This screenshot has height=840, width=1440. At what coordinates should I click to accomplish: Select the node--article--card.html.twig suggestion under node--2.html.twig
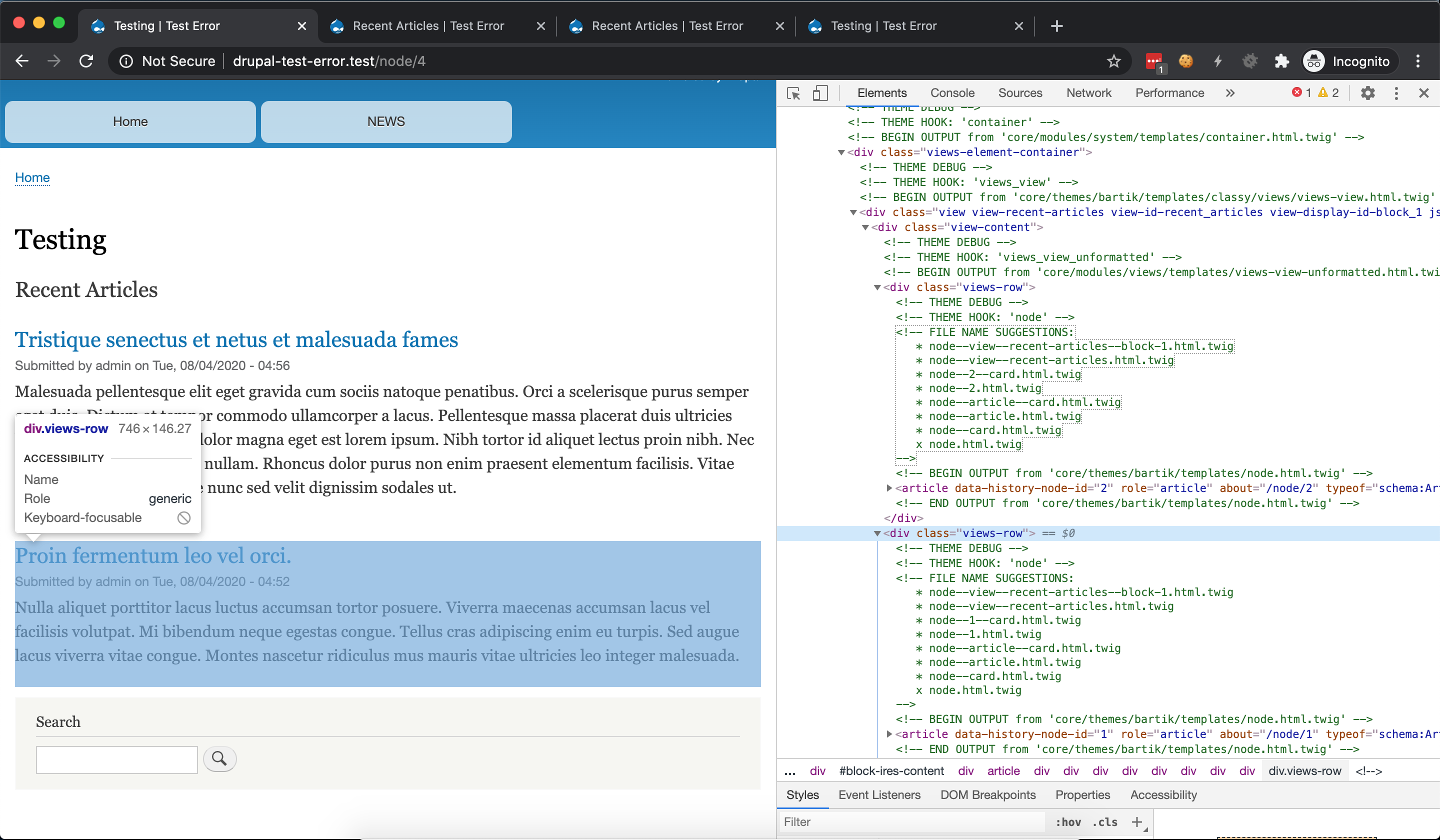coord(1024,402)
